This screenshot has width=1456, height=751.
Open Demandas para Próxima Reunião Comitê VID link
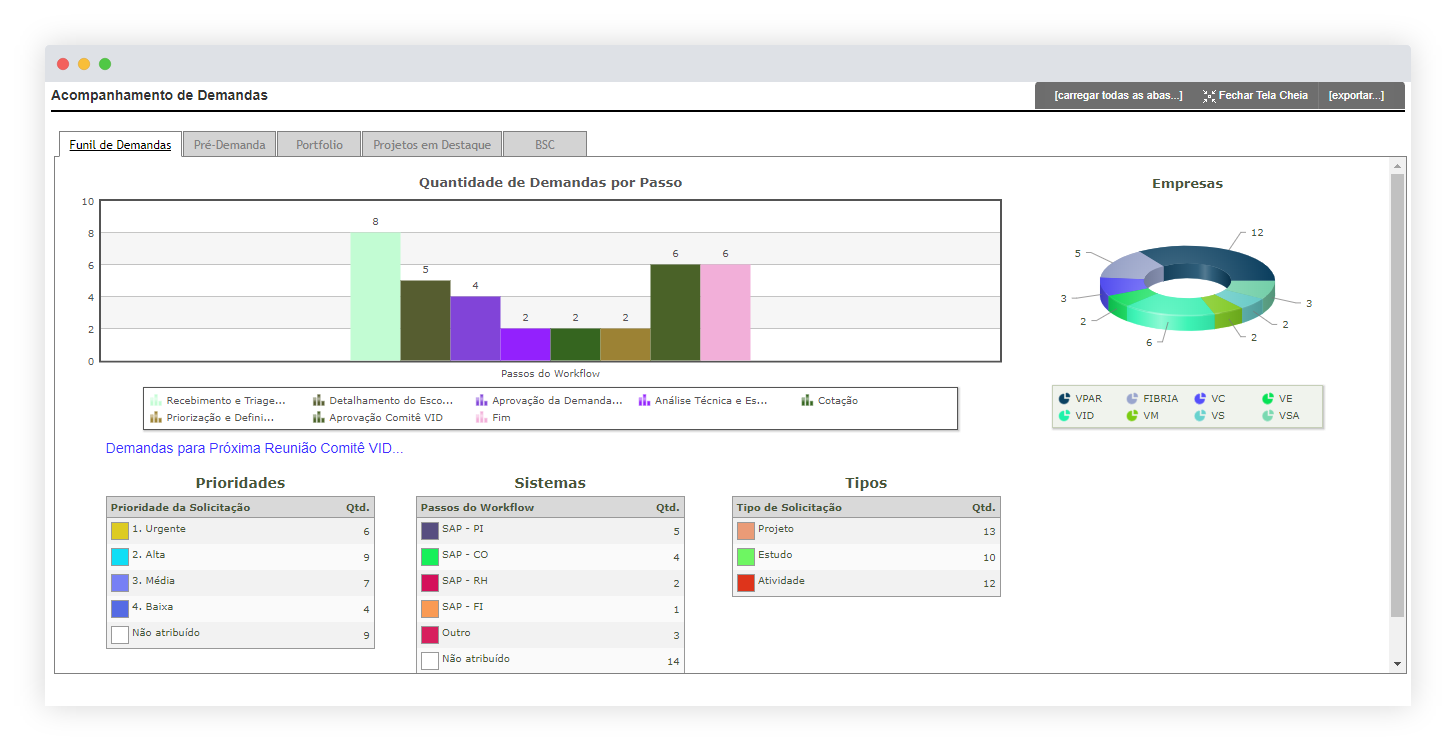(x=253, y=448)
